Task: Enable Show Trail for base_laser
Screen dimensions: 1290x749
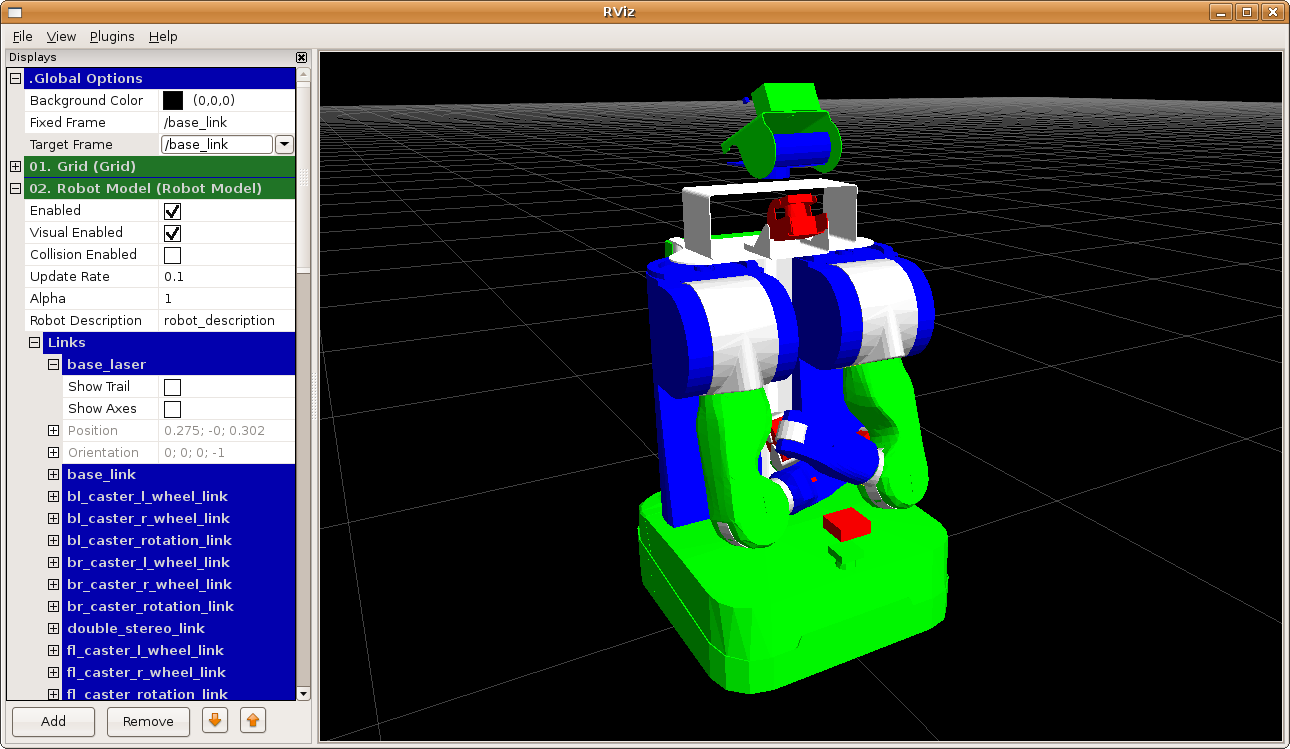Action: point(172,386)
